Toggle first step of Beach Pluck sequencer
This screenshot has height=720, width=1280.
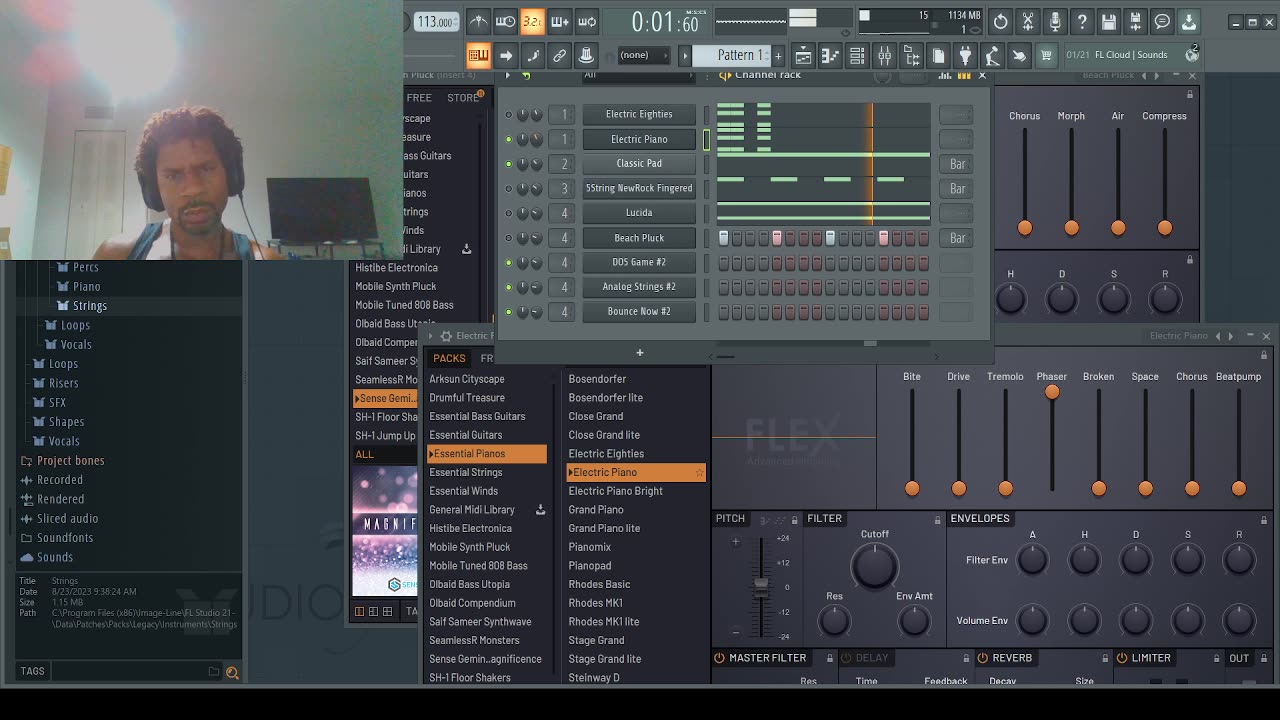click(x=724, y=238)
